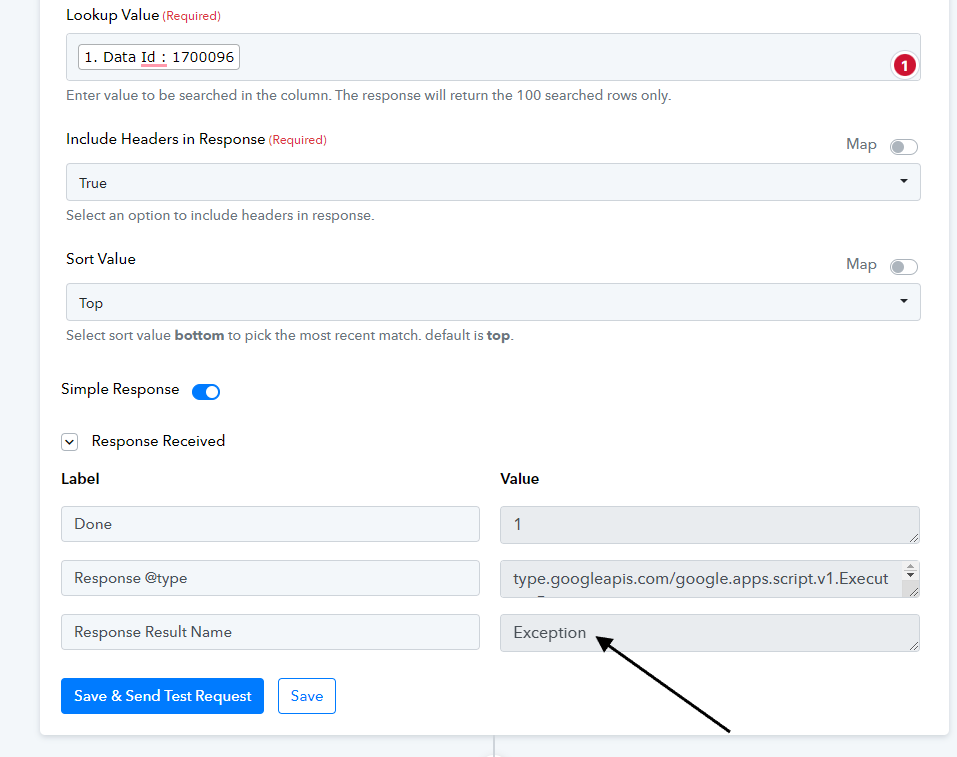Click the Response @type label field
Screen dimensions: 957x757
(x=270, y=578)
